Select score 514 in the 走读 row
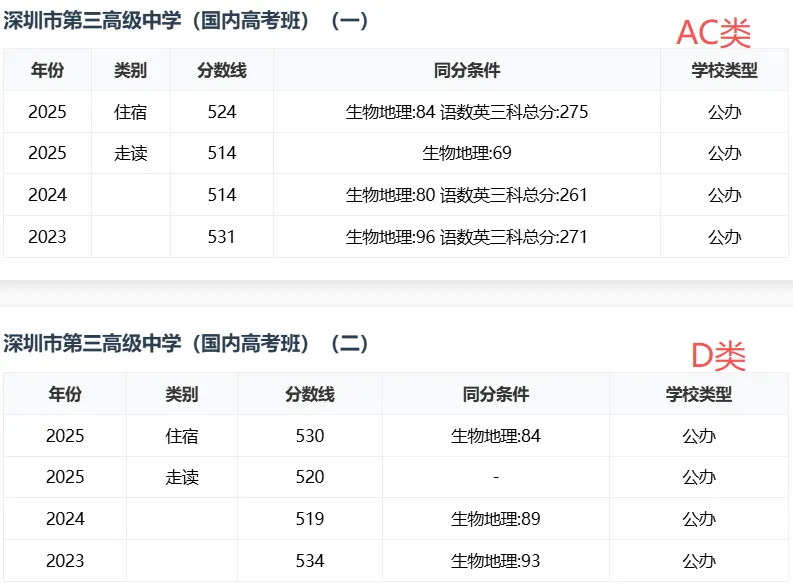This screenshot has width=793, height=586. pyautogui.click(x=222, y=153)
